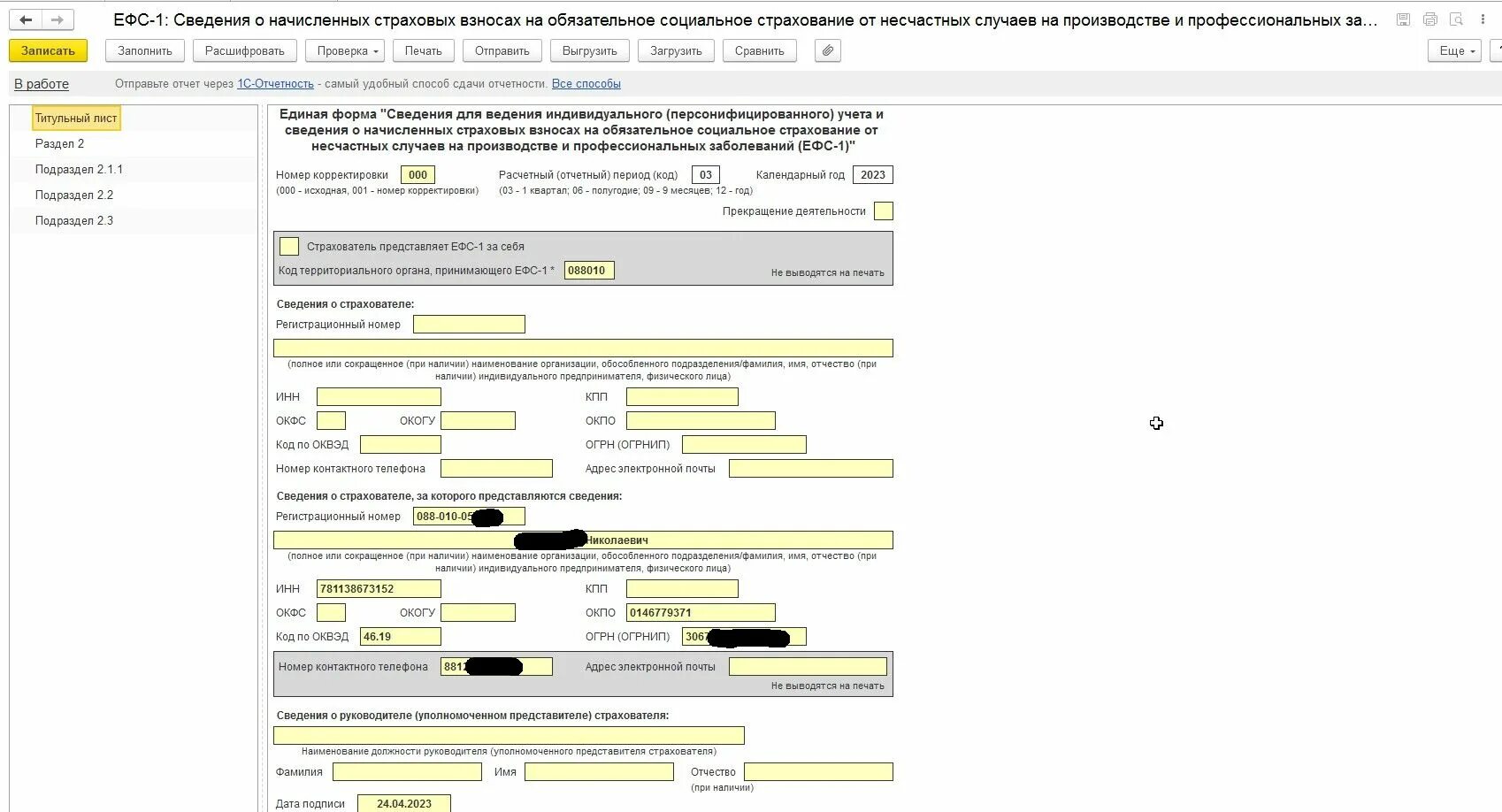Open Подраздел 2.3

(x=74, y=221)
